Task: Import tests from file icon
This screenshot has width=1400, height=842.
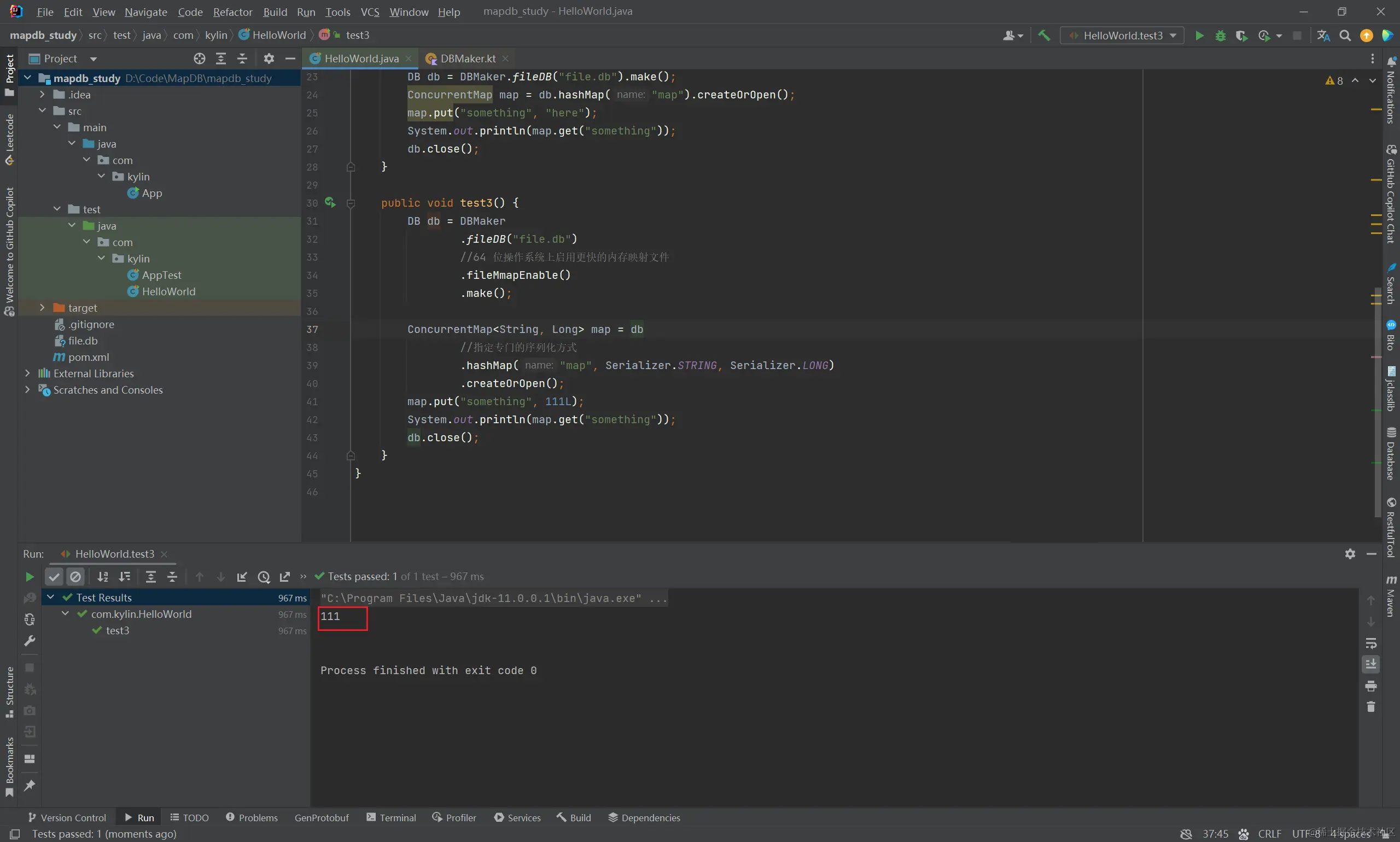Action: [242, 577]
